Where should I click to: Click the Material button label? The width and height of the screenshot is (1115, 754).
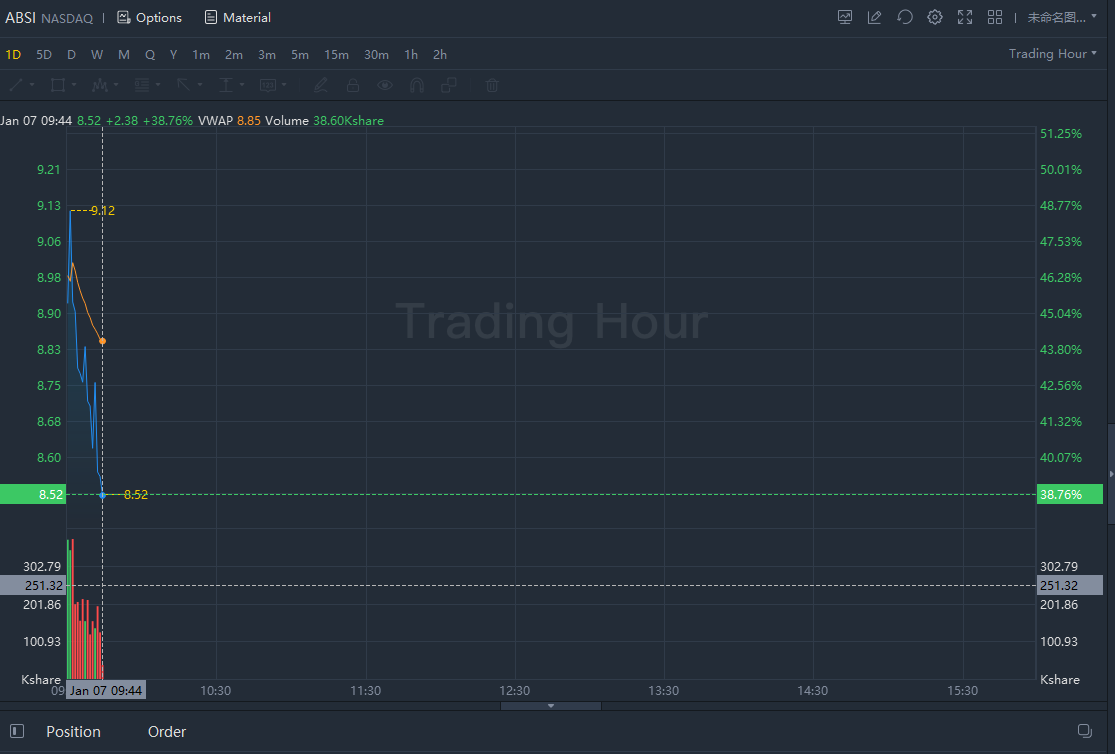point(247,18)
